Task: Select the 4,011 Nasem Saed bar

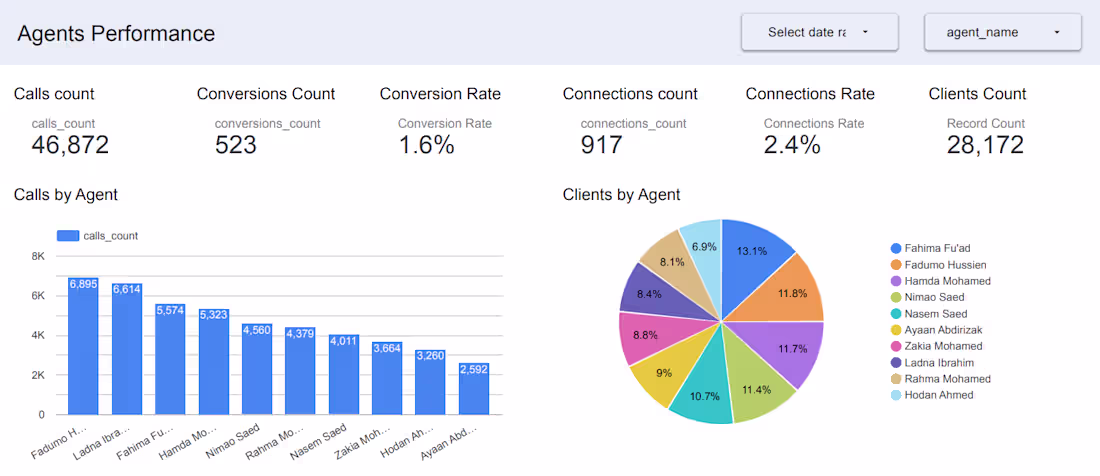Action: point(344,375)
